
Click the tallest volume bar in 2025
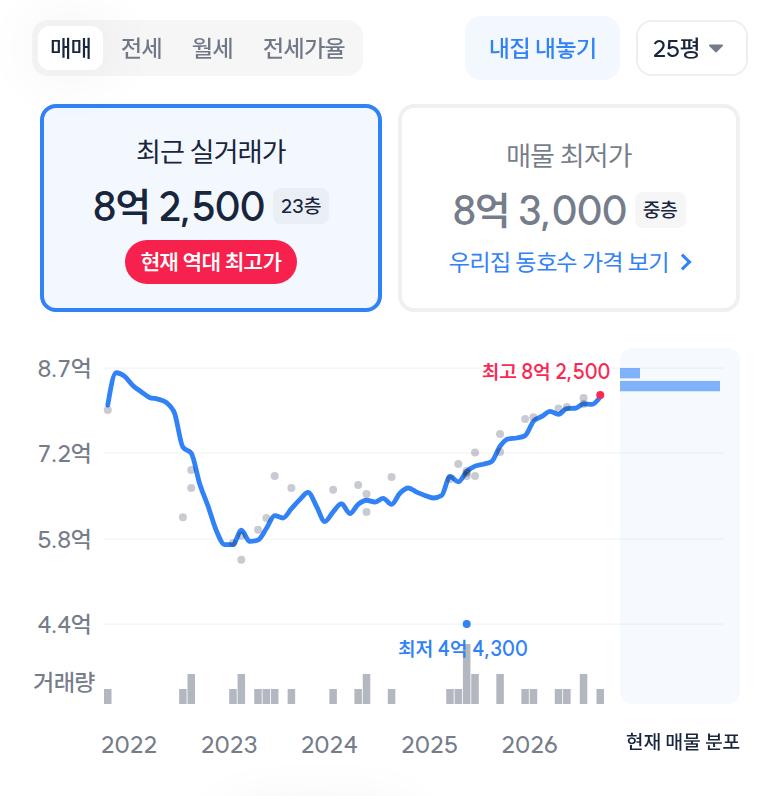[467, 674]
